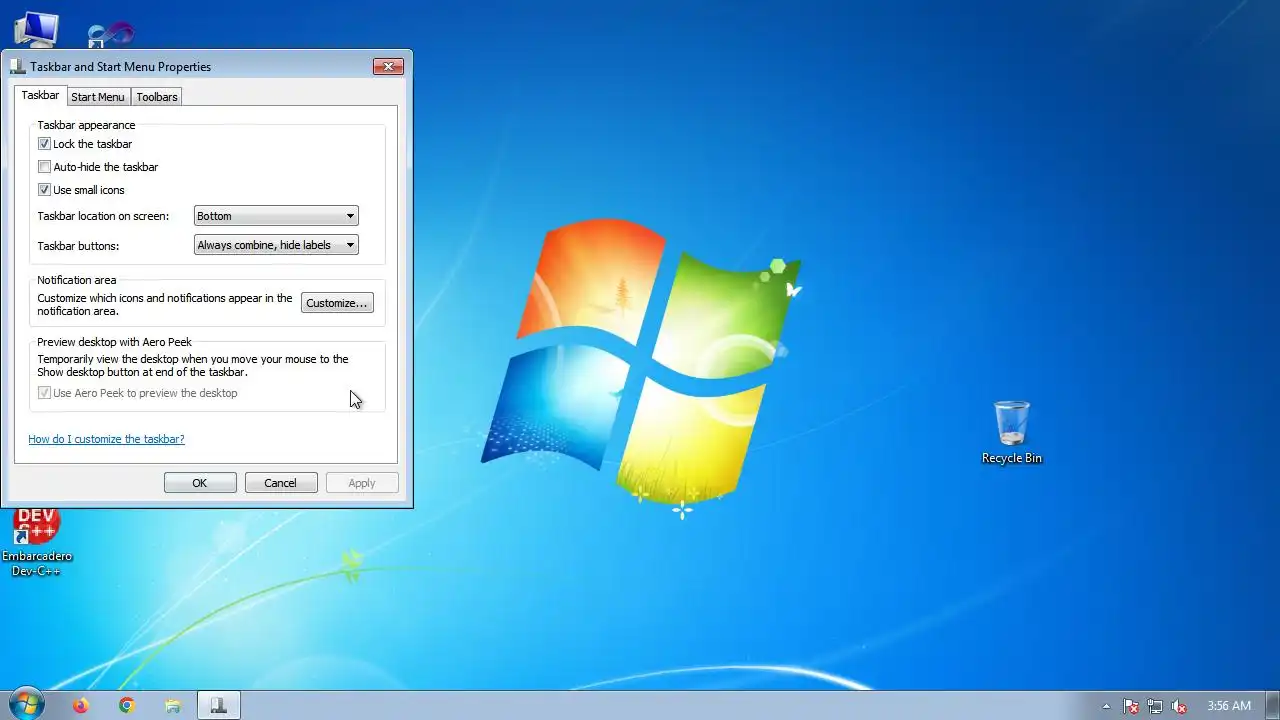Open the Action Center flag icon
The image size is (1280, 720).
pyautogui.click(x=1131, y=706)
